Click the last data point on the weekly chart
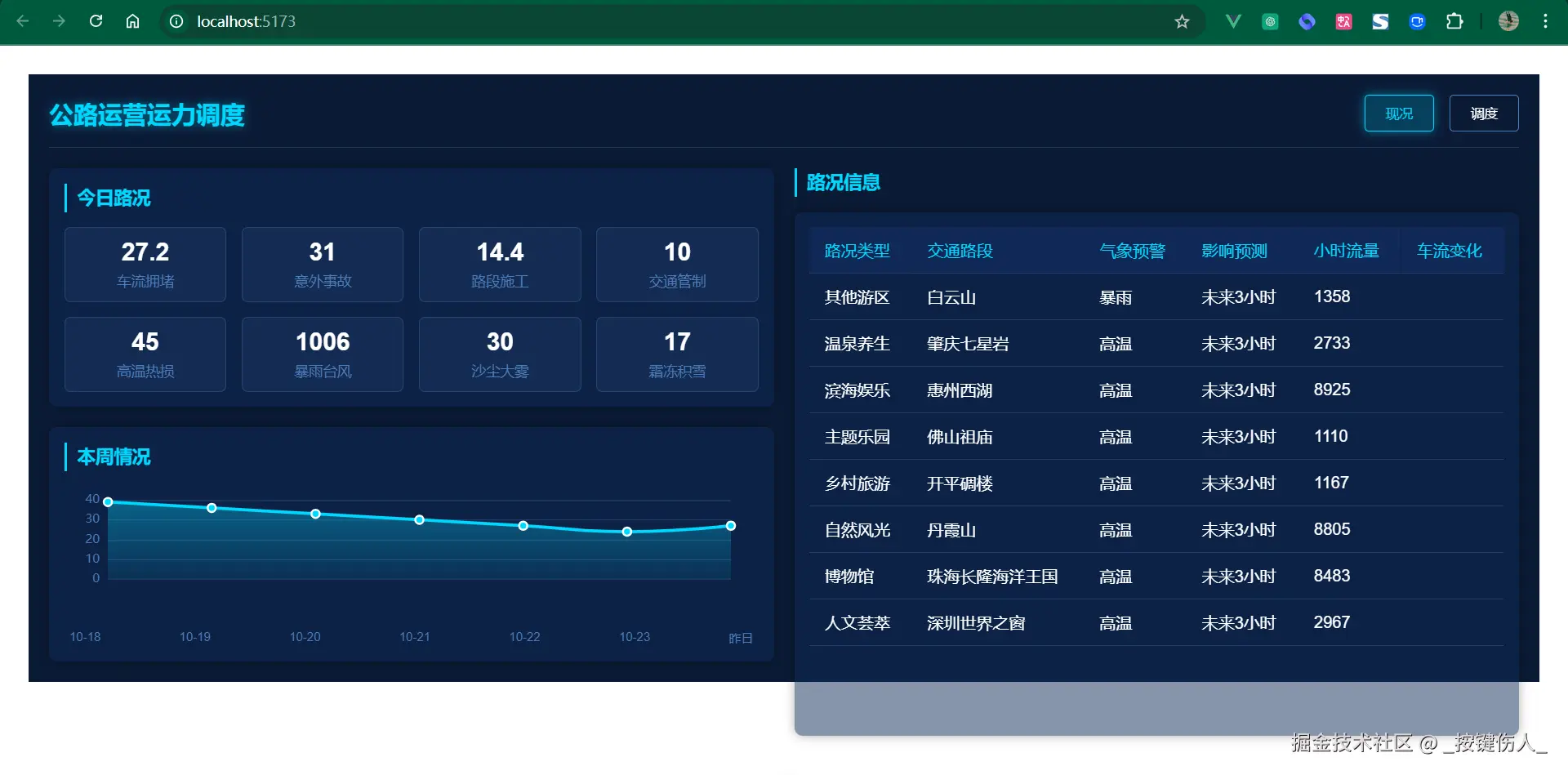The height and width of the screenshot is (775, 1568). point(731,526)
